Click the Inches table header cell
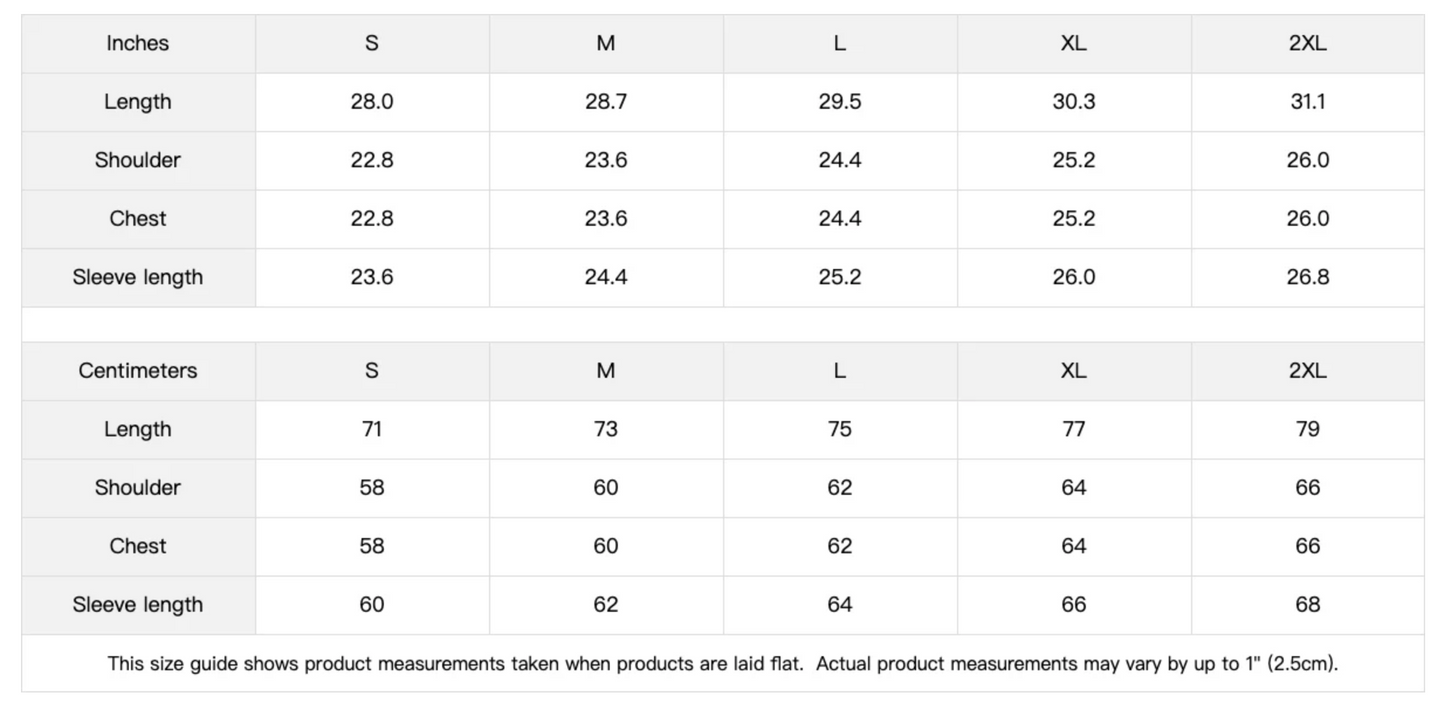The image size is (1445, 710). coord(138,43)
